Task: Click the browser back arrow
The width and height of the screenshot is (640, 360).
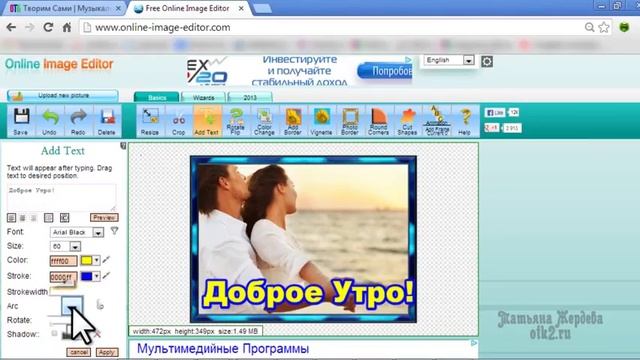Action: [x=11, y=27]
